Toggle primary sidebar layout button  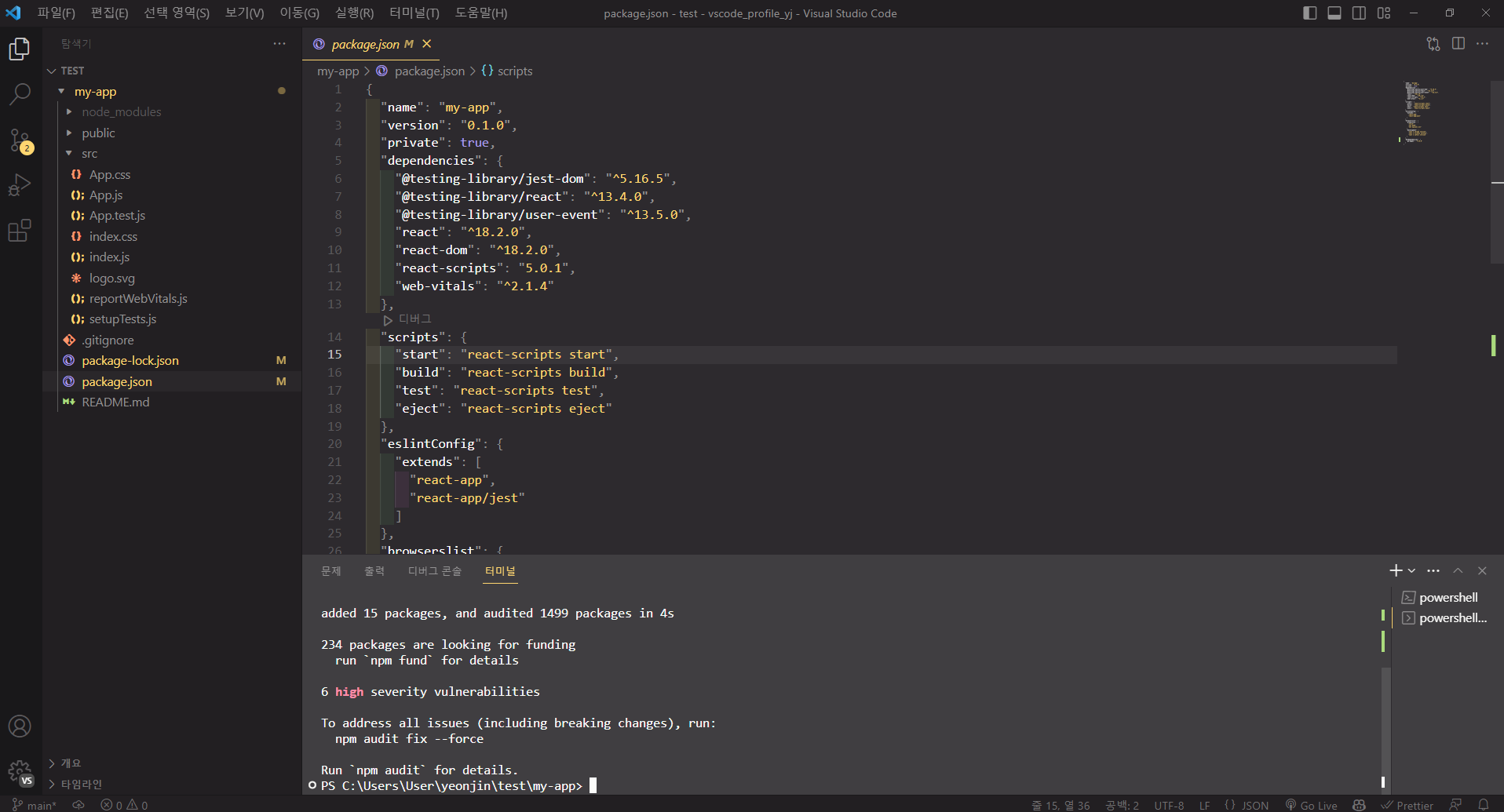(1309, 13)
